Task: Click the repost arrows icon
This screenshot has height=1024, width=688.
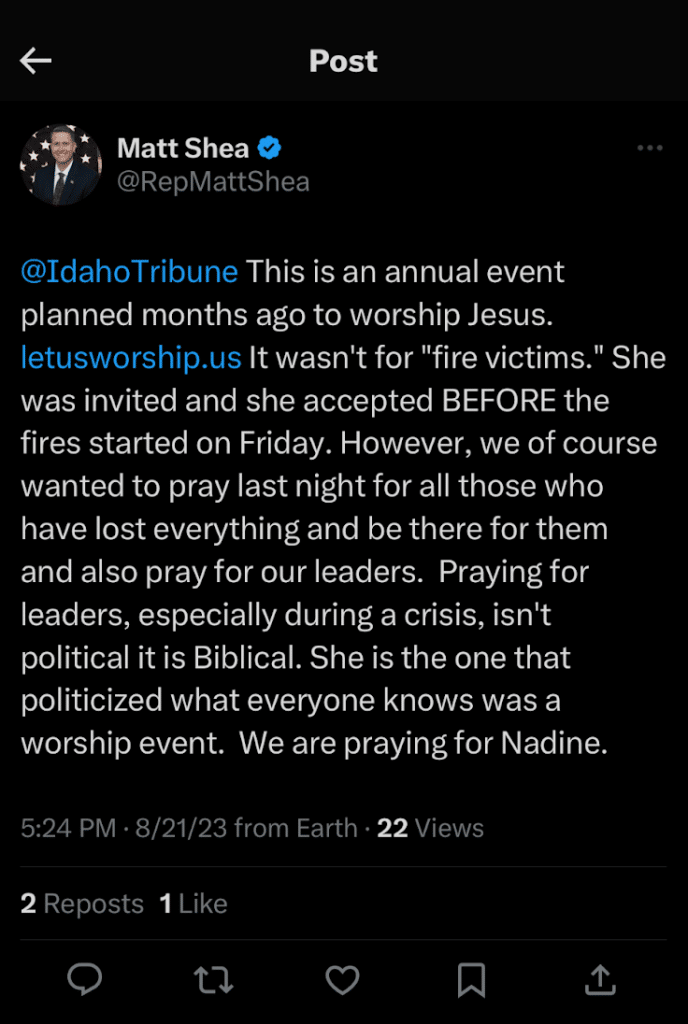Action: (213, 980)
